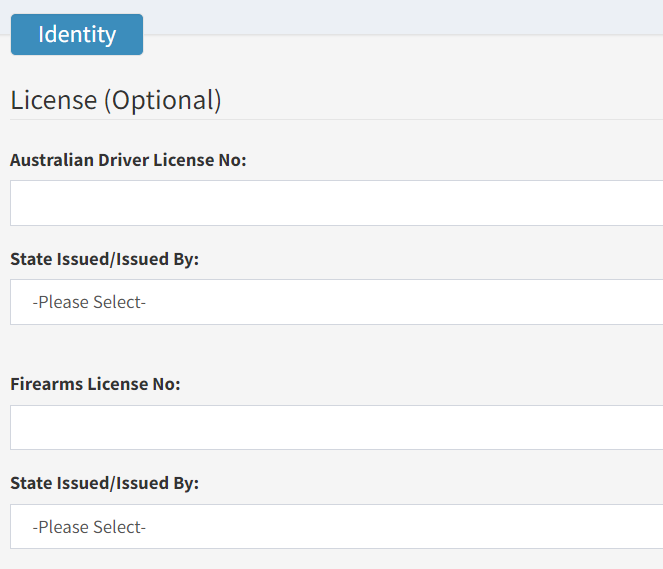Expand the driver license State Issued dropdown
The image size is (663, 569).
click(337, 302)
